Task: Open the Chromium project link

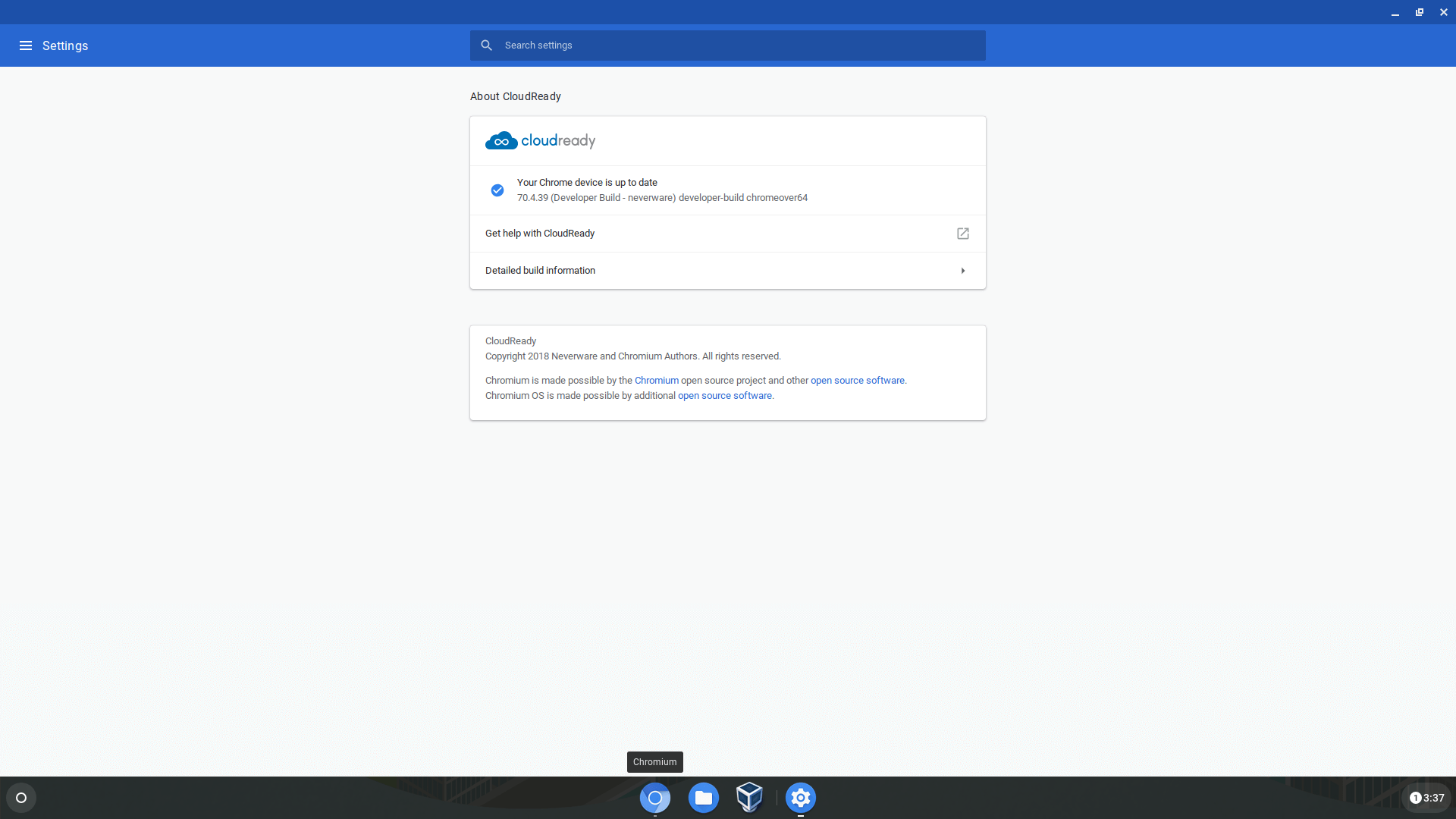Action: [656, 381]
